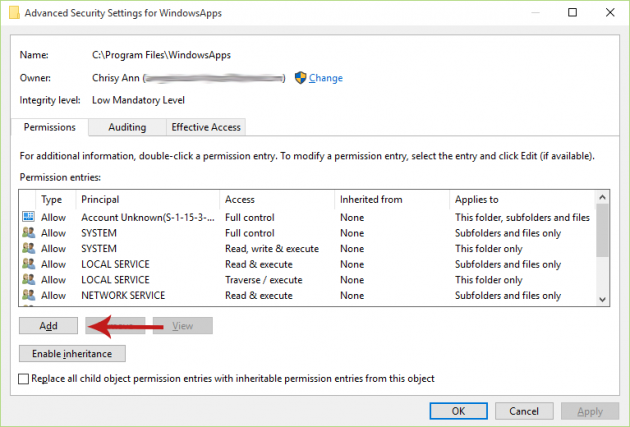Click 'Traverse / execute' access cell
630x427 pixels.
(264, 280)
